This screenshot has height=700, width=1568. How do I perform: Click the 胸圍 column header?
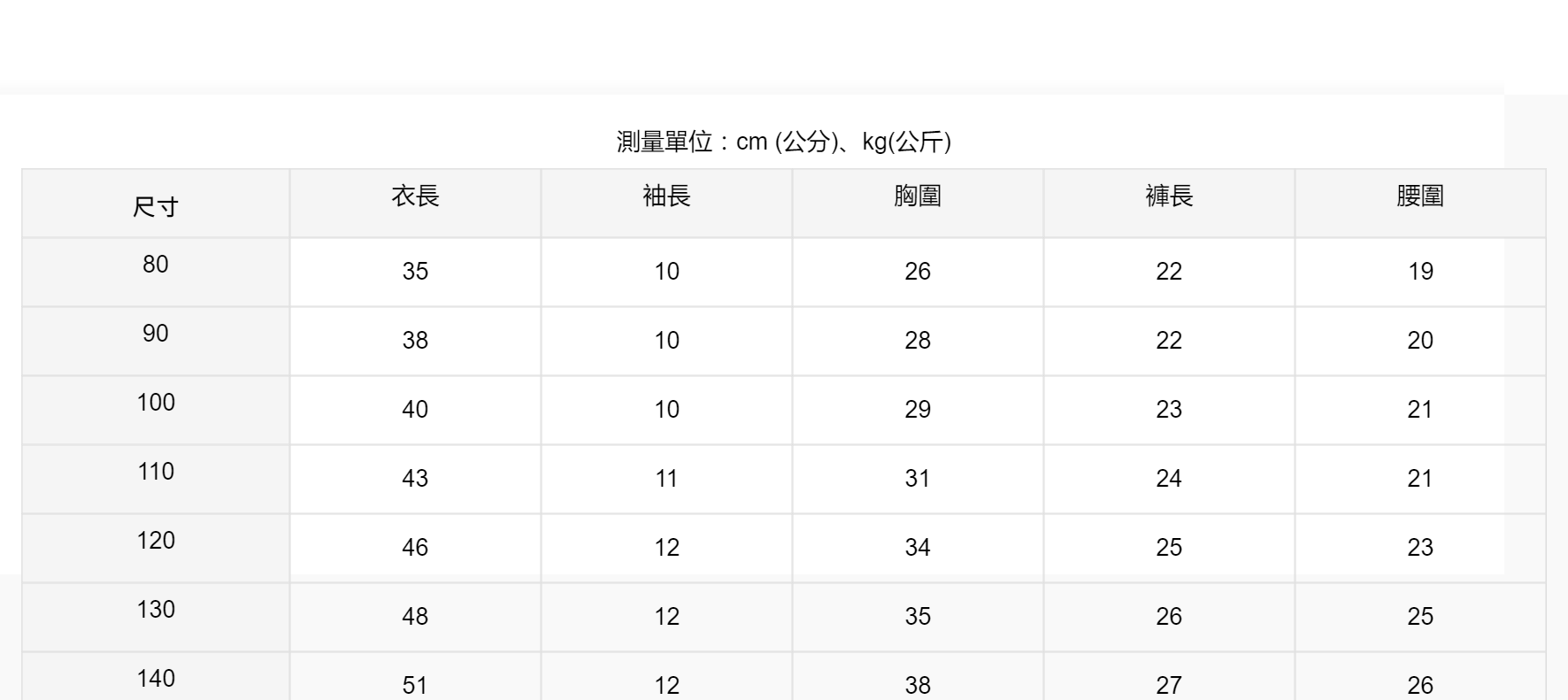[918, 196]
